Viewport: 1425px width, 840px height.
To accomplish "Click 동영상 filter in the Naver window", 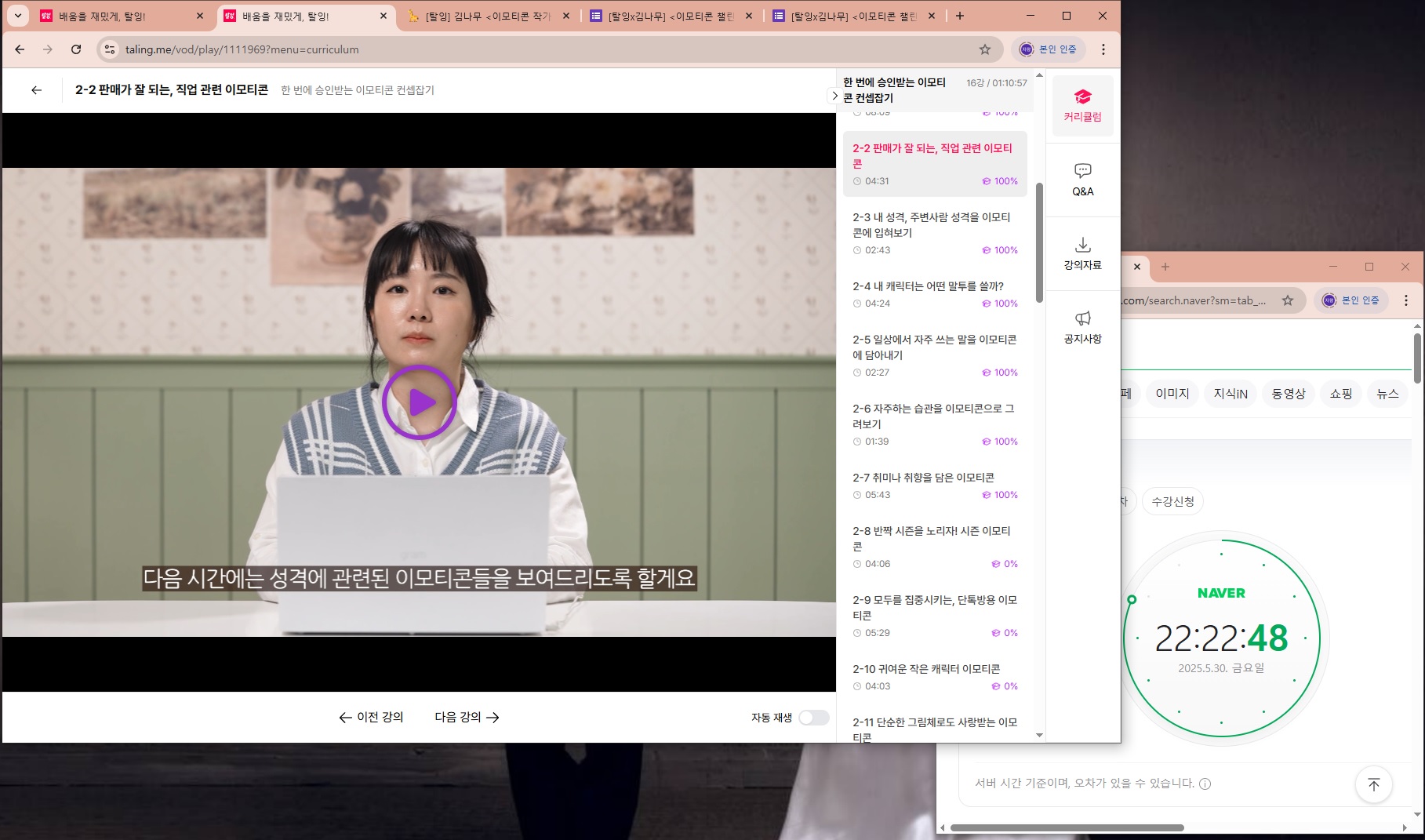I will pos(1289,394).
